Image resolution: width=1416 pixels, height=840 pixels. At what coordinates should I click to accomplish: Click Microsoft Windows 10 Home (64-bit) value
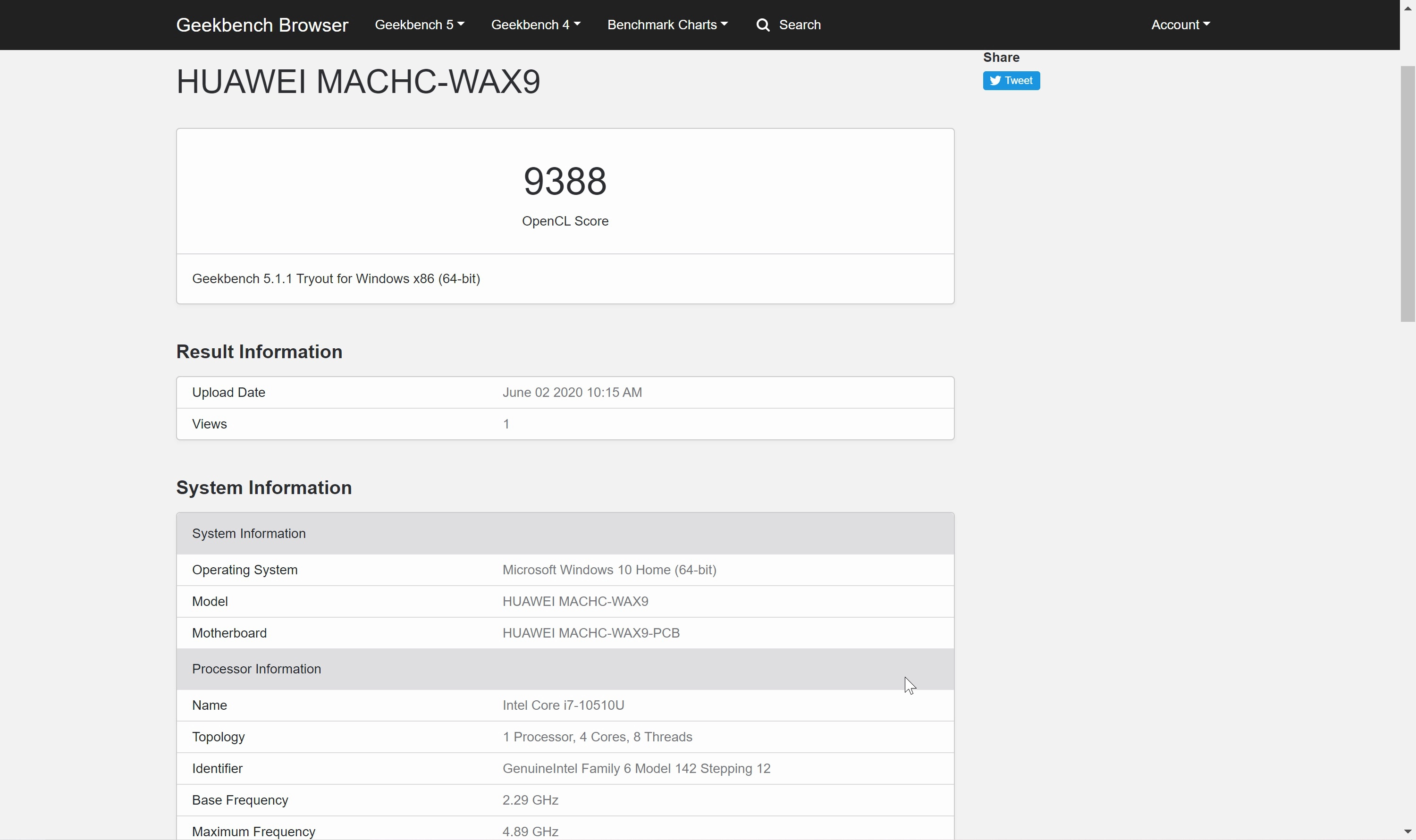coord(609,570)
